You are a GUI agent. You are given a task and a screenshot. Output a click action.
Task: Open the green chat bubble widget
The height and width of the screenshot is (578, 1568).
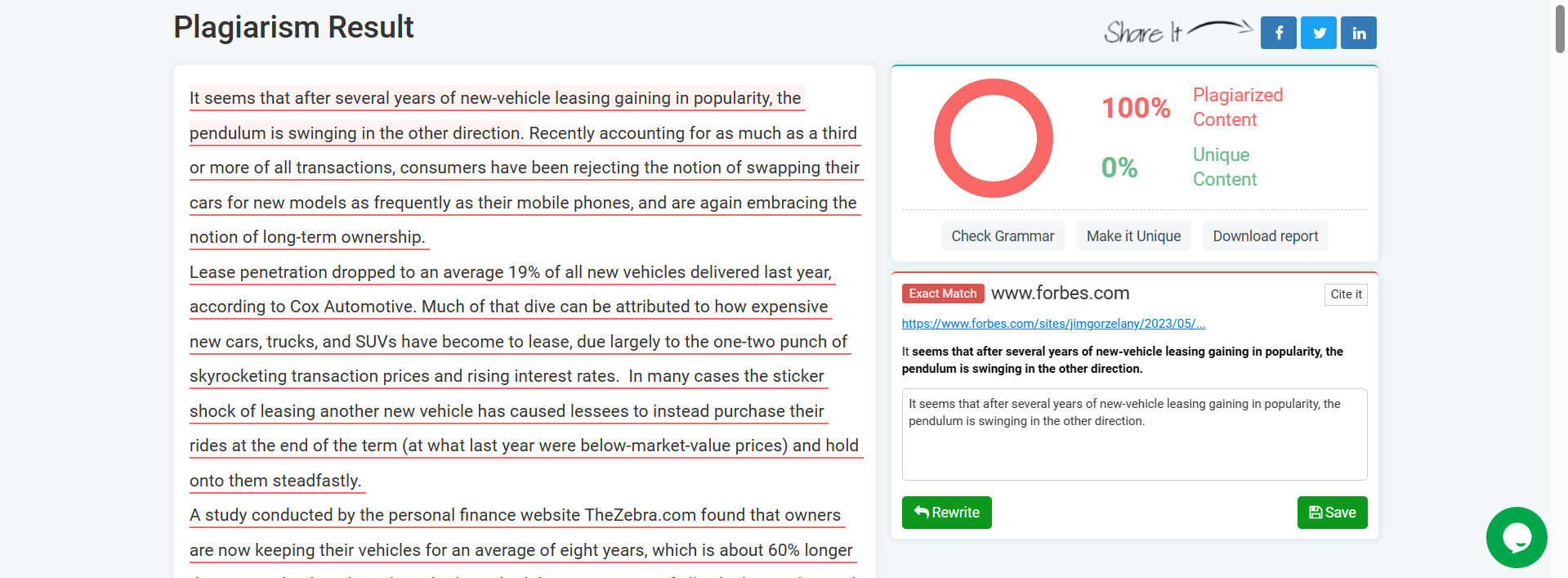click(x=1517, y=537)
